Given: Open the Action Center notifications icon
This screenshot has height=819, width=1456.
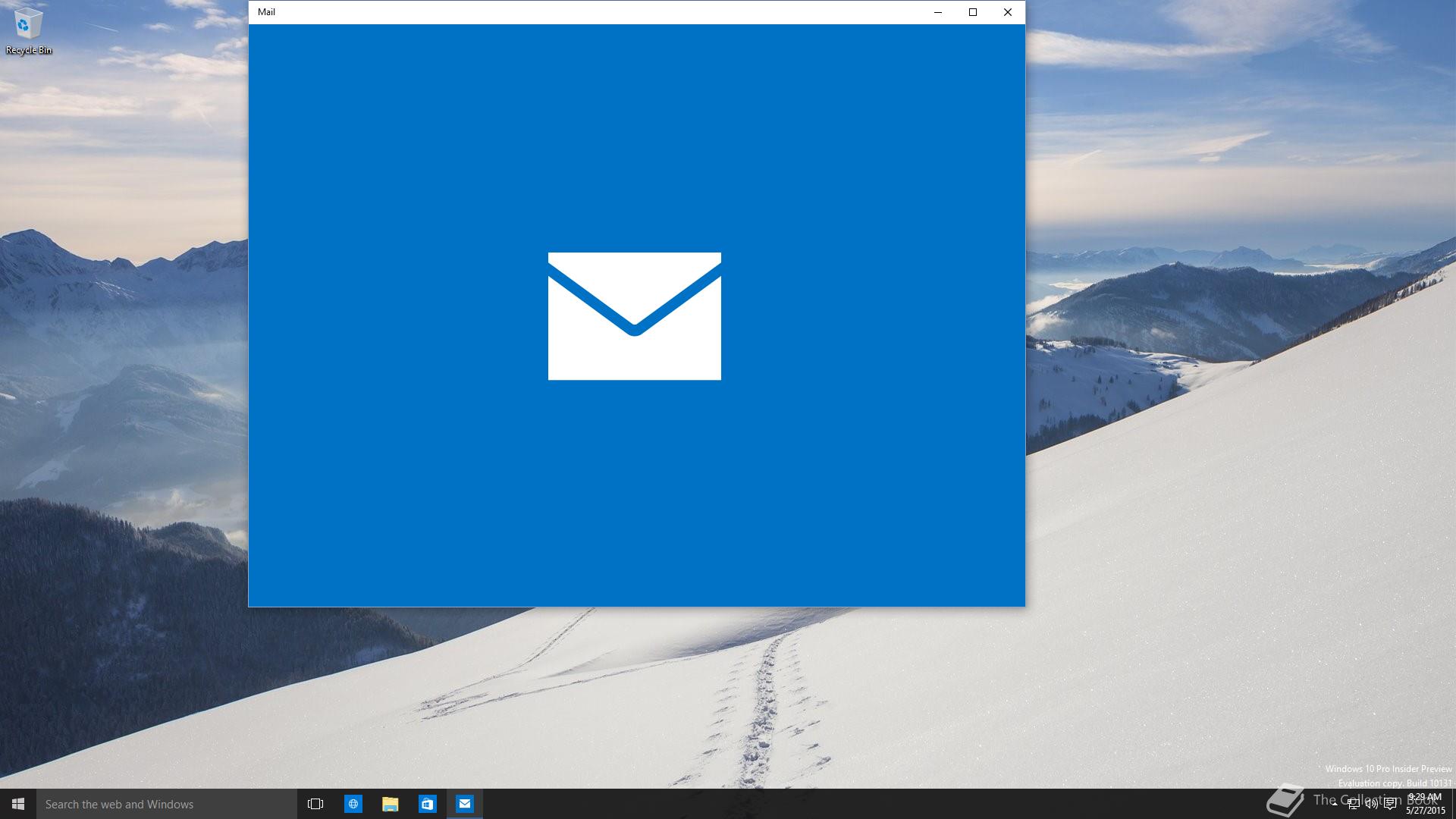Looking at the screenshot, I should pos(1390,804).
